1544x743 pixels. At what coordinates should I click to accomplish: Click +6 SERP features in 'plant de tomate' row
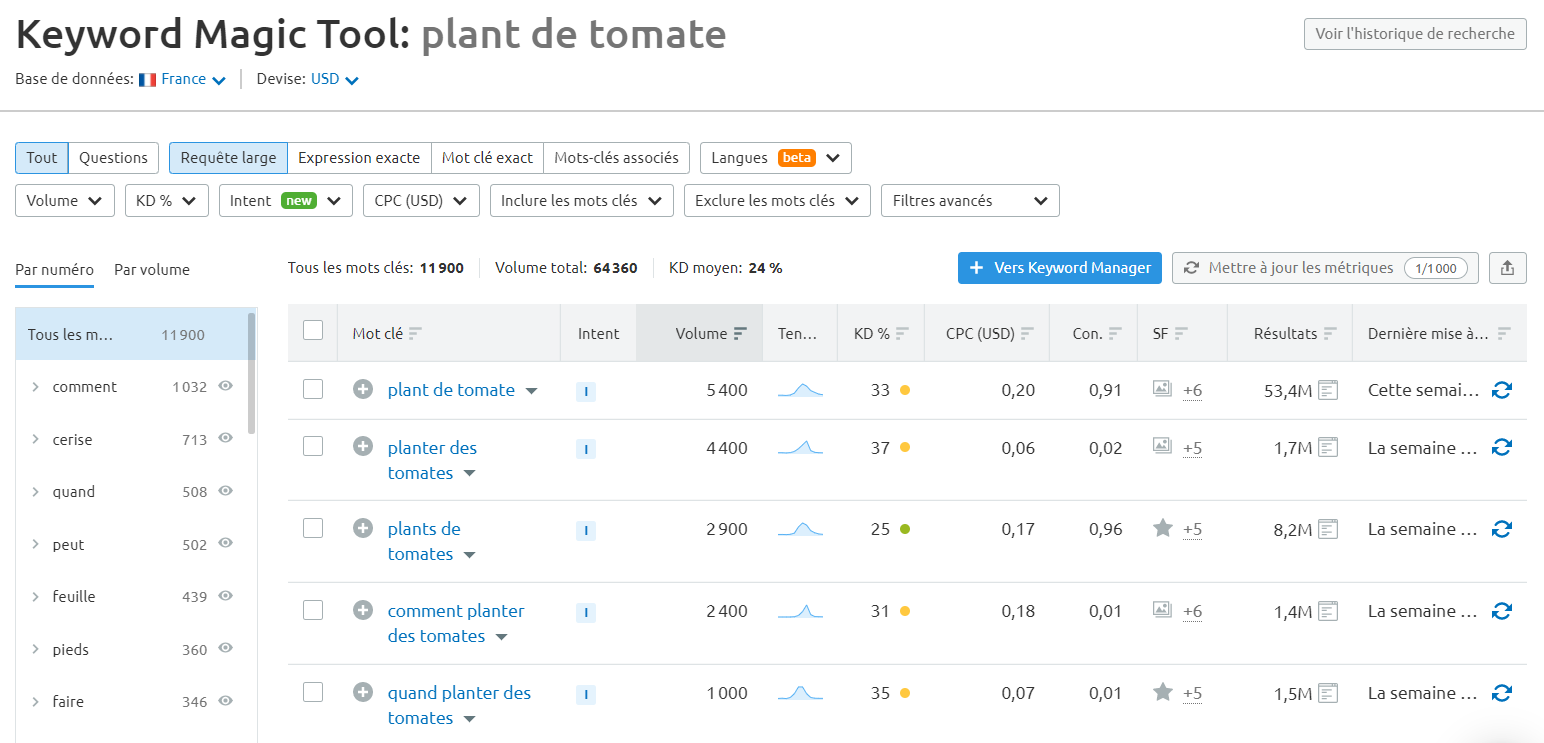[1192, 390]
